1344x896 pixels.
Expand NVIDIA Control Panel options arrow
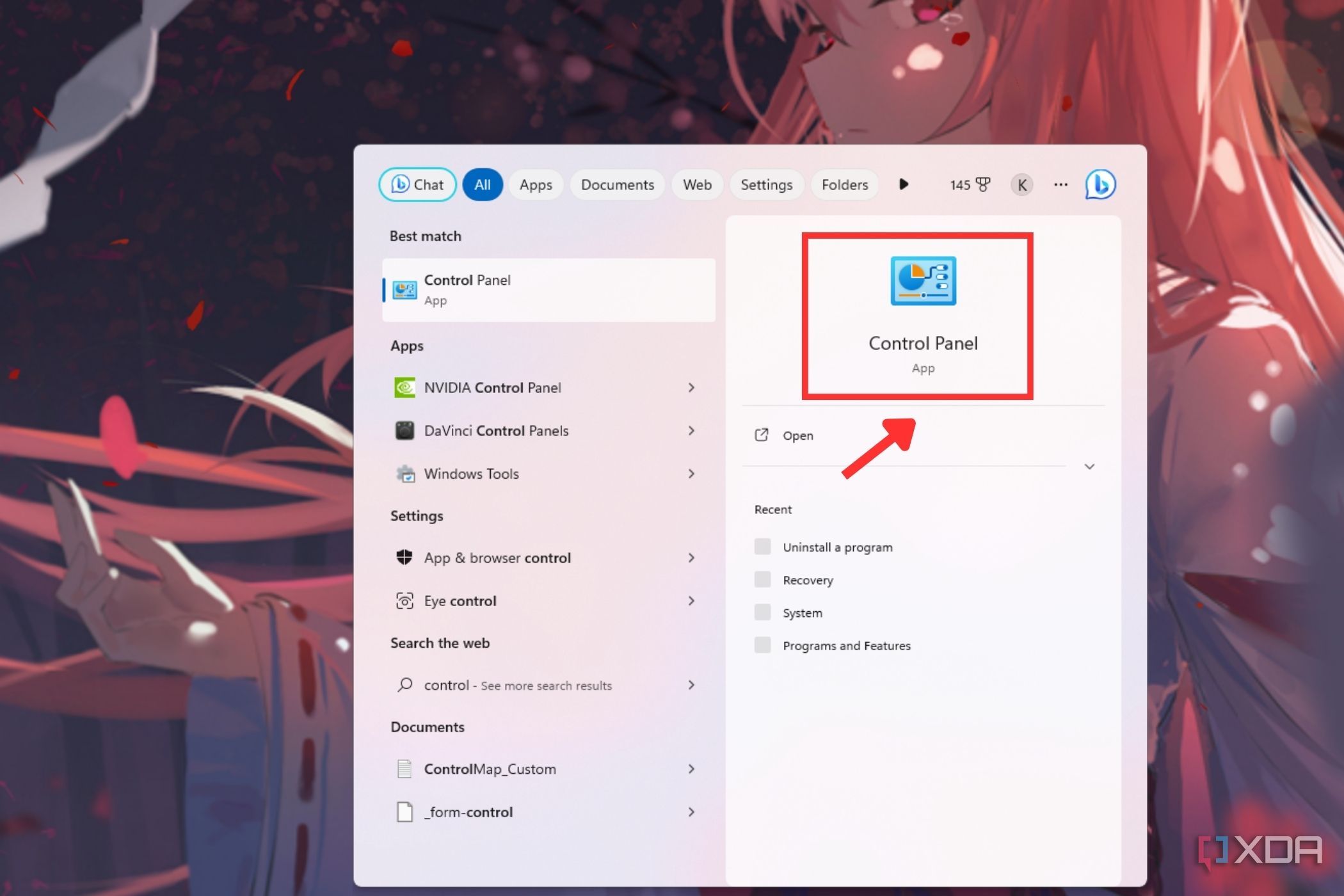691,387
